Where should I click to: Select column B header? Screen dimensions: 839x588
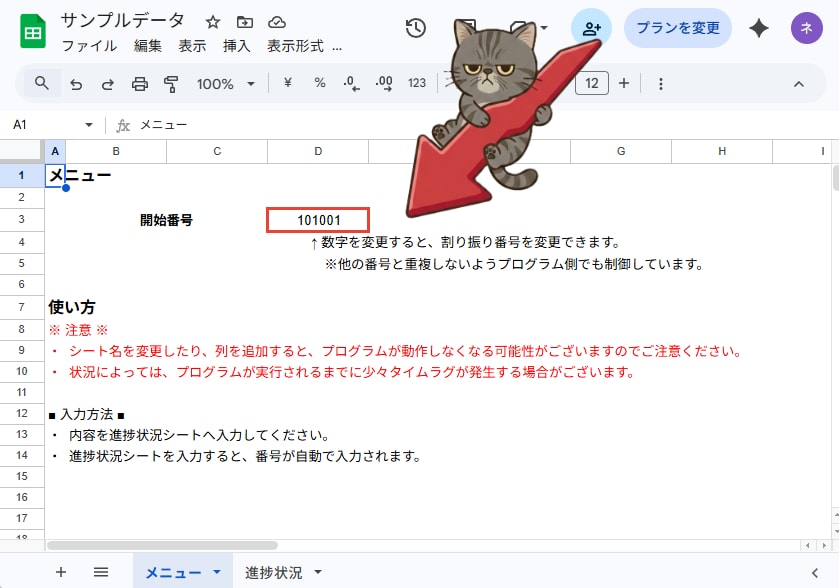[x=116, y=151]
